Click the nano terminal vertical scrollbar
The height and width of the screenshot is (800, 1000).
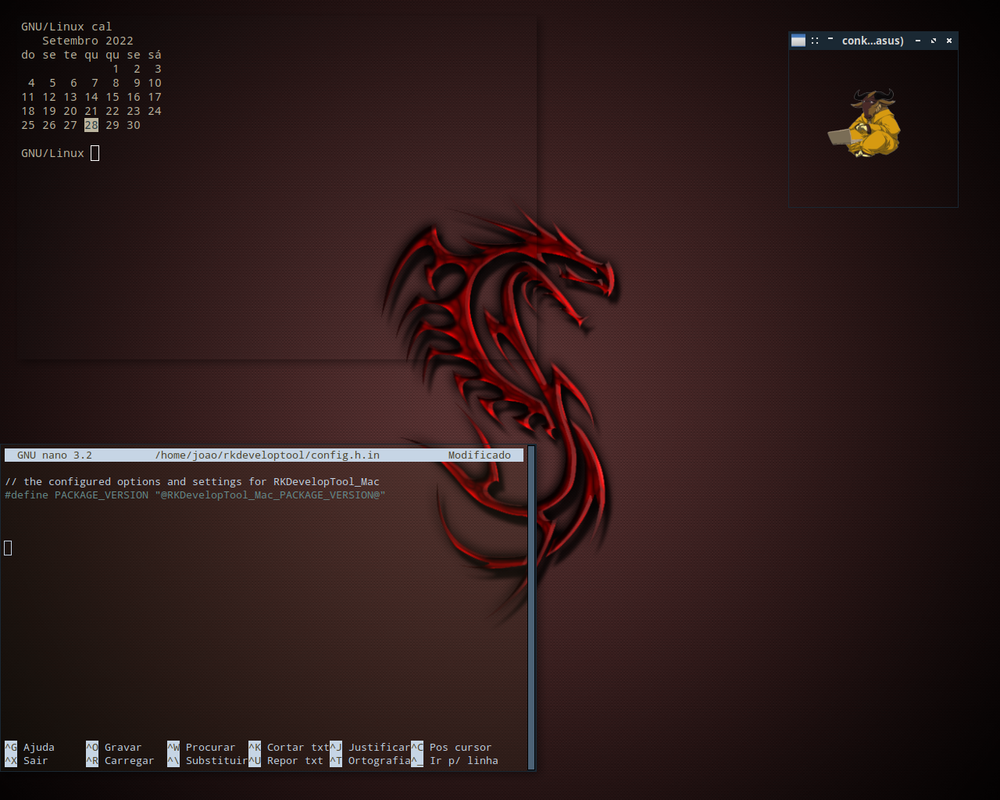tap(531, 608)
